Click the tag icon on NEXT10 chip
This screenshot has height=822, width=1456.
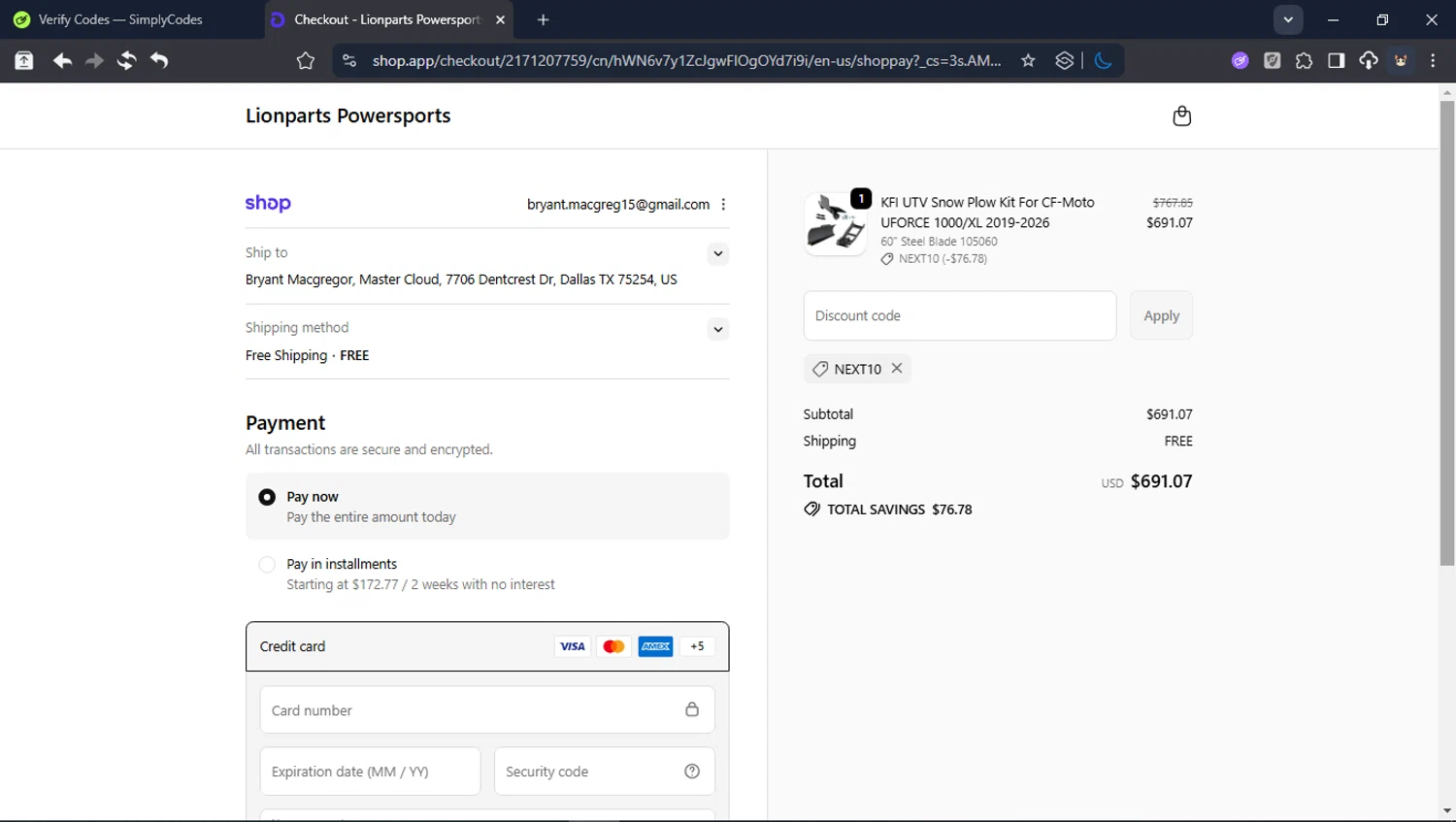tap(820, 369)
